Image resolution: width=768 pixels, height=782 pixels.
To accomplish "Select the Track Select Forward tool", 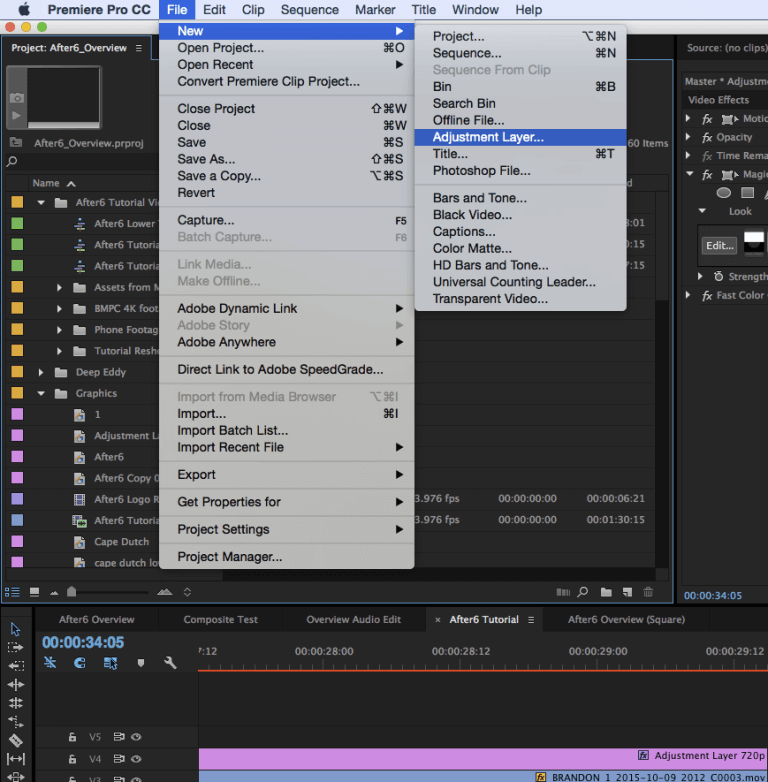I will coord(15,647).
